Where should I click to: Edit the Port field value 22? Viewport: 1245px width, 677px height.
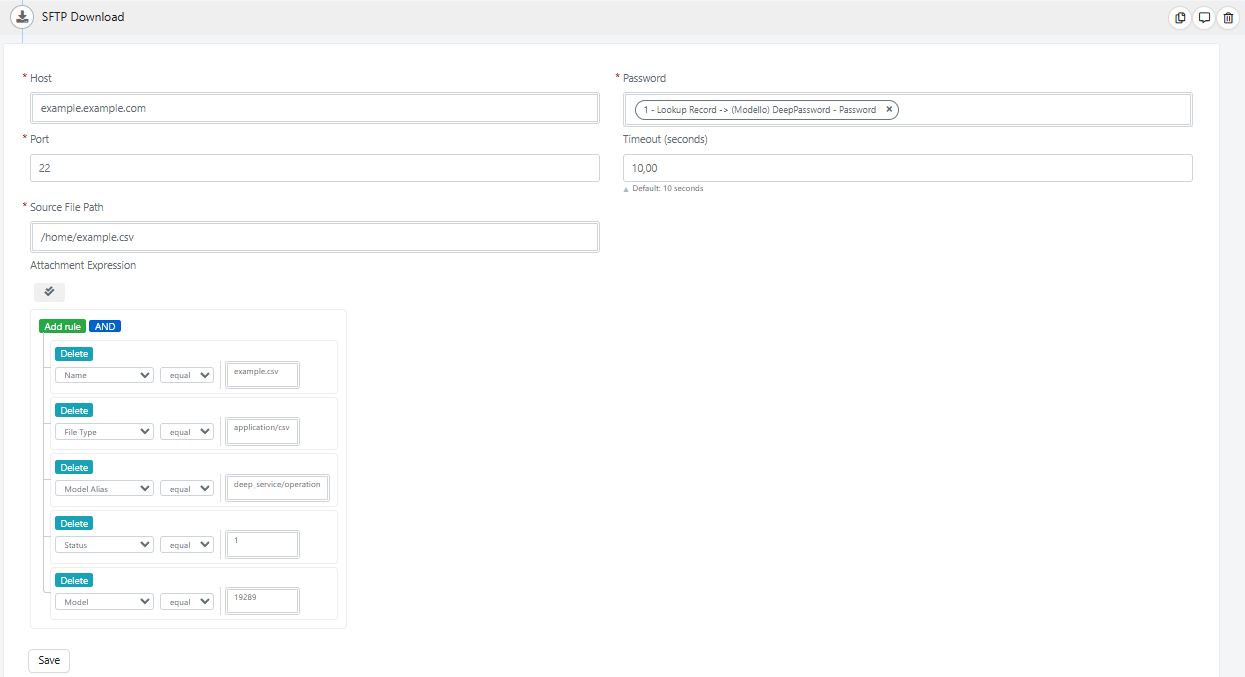point(315,168)
